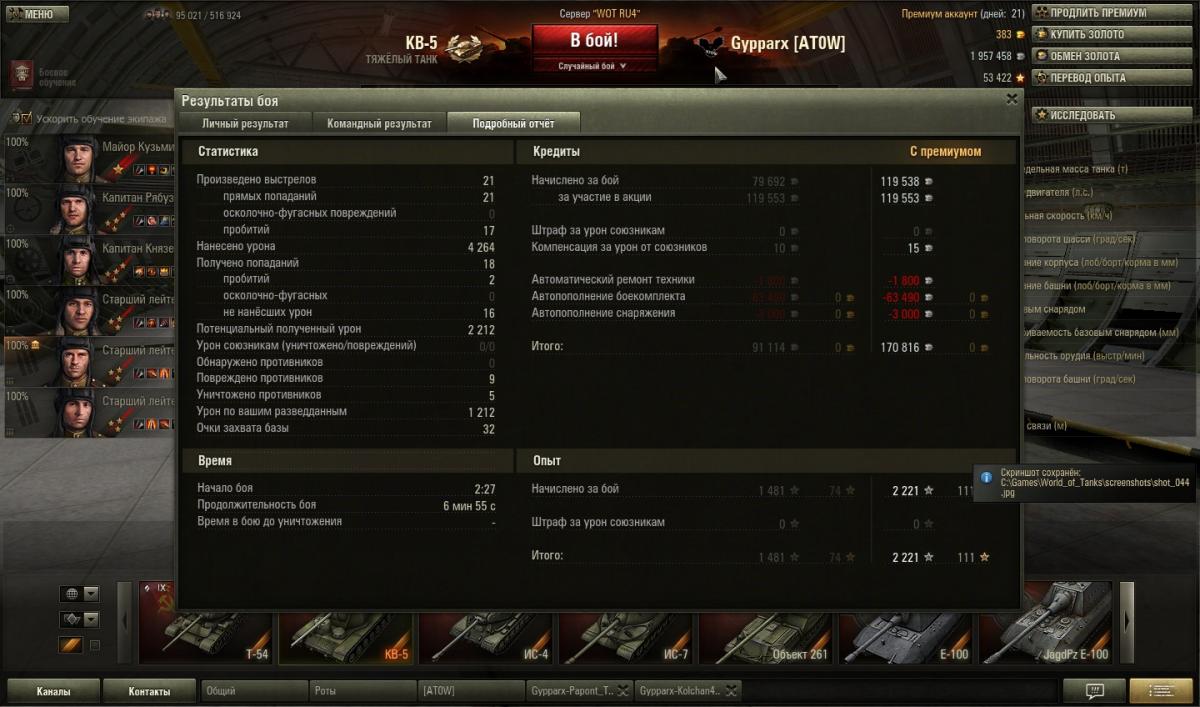Switch to the Личный результат tab
The image size is (1200, 707).
click(x=245, y=123)
